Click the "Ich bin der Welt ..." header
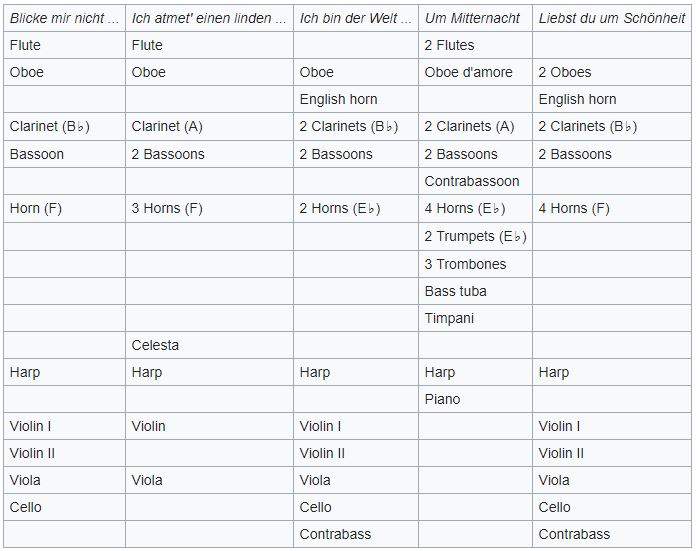Image resolution: width=698 pixels, height=551 pixels. [355, 18]
